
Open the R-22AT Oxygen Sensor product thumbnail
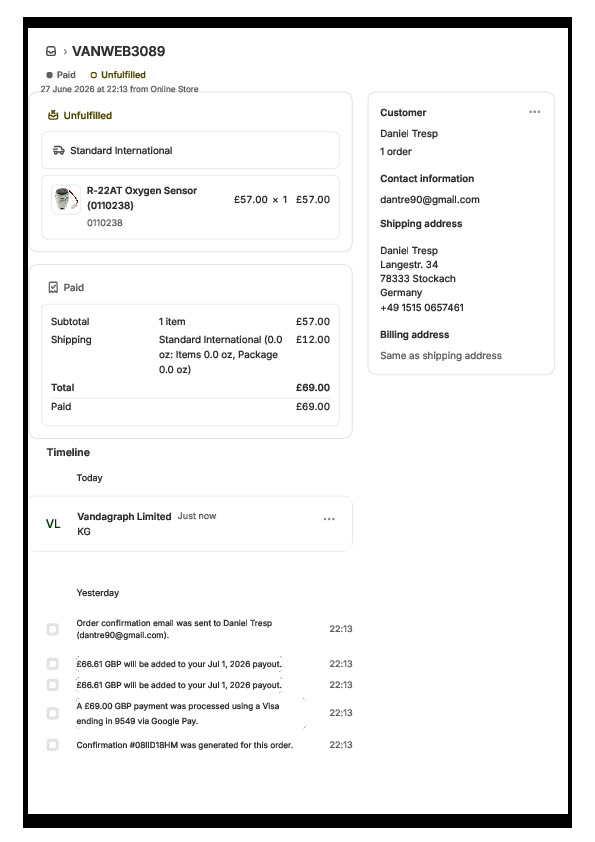click(x=66, y=200)
